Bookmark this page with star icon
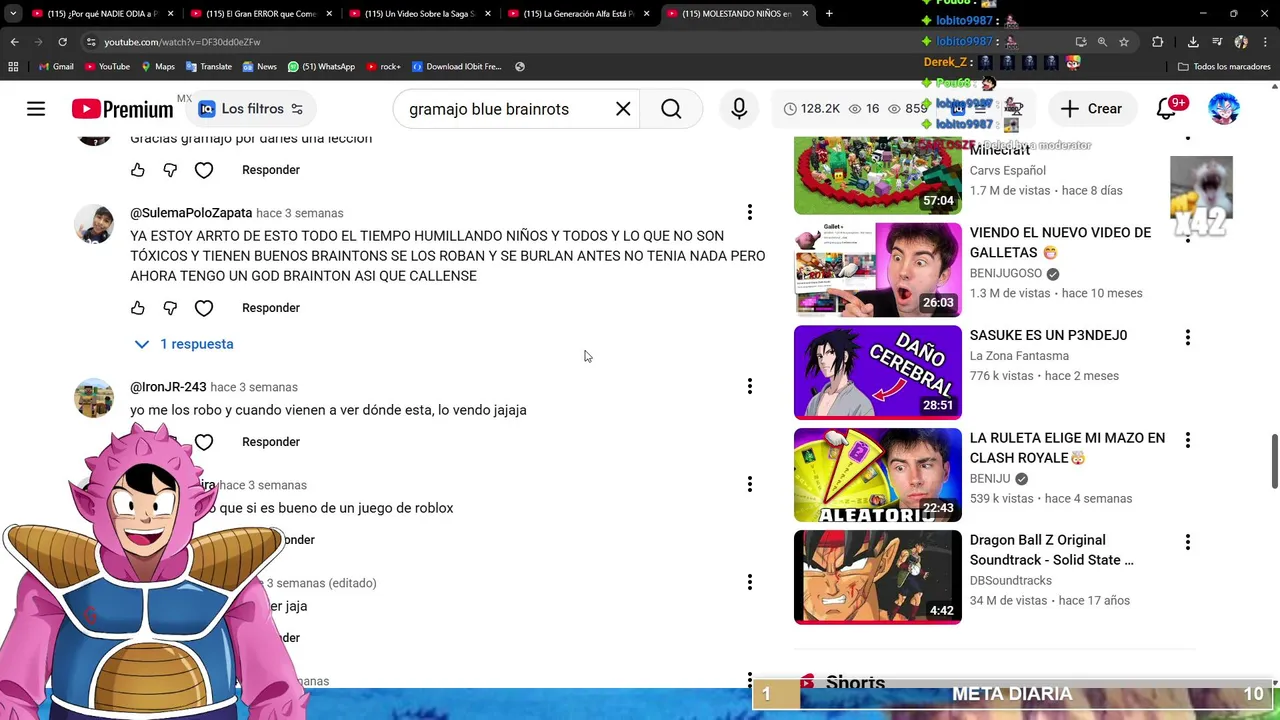Screen dimensions: 1280x720 (1124, 42)
